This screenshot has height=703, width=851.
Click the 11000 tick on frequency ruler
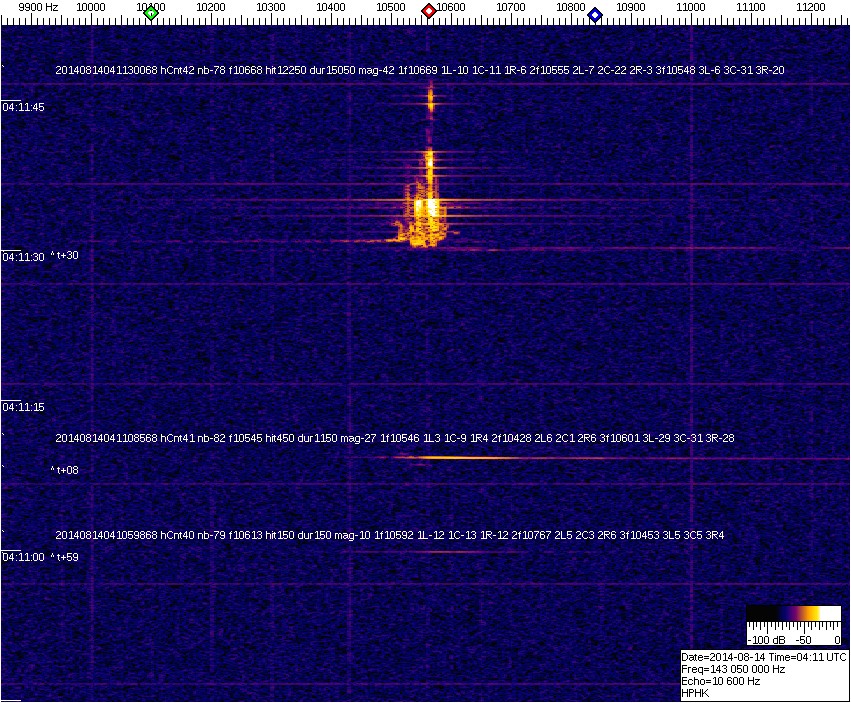691,7
